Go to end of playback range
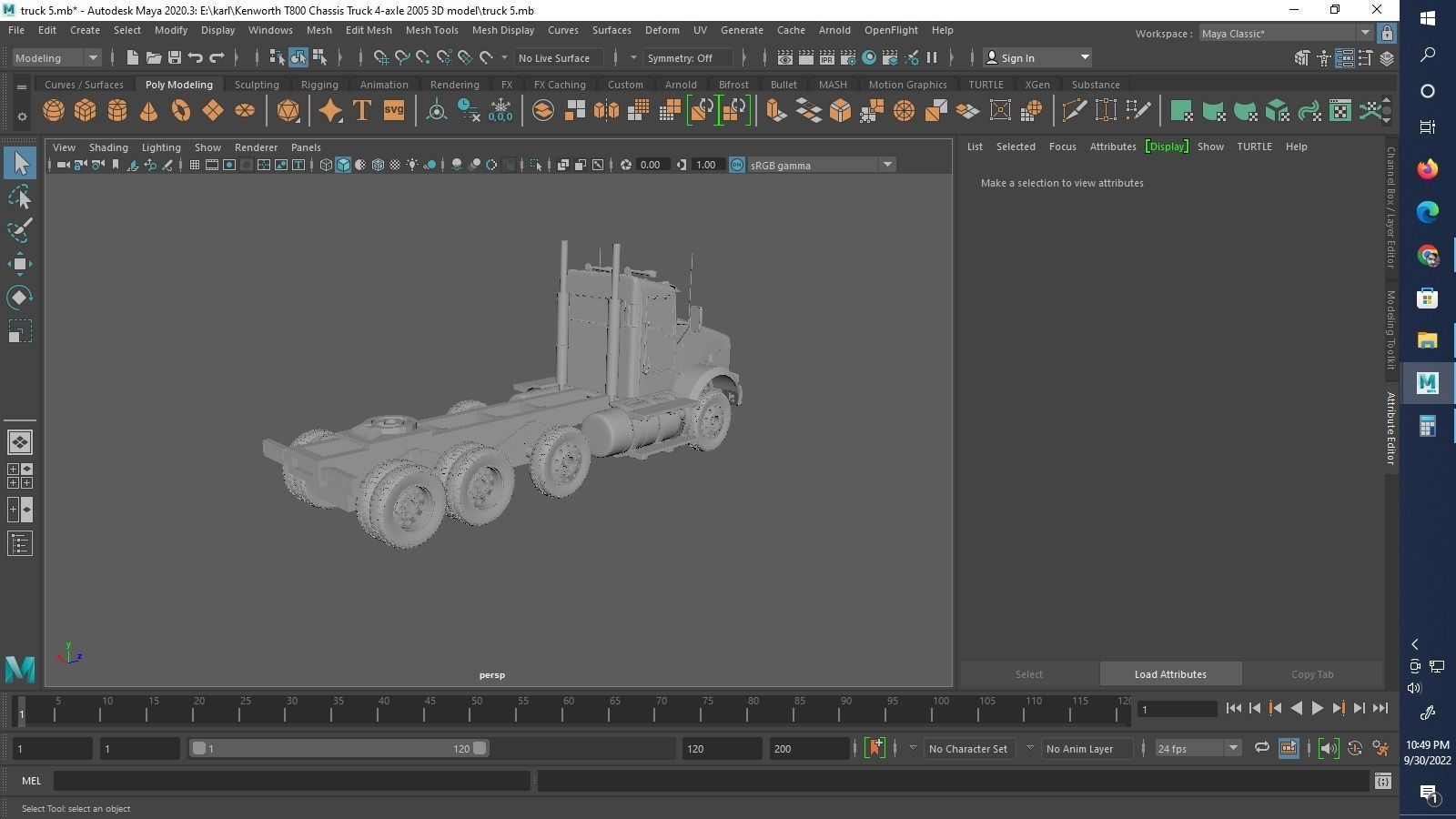 tap(1380, 708)
